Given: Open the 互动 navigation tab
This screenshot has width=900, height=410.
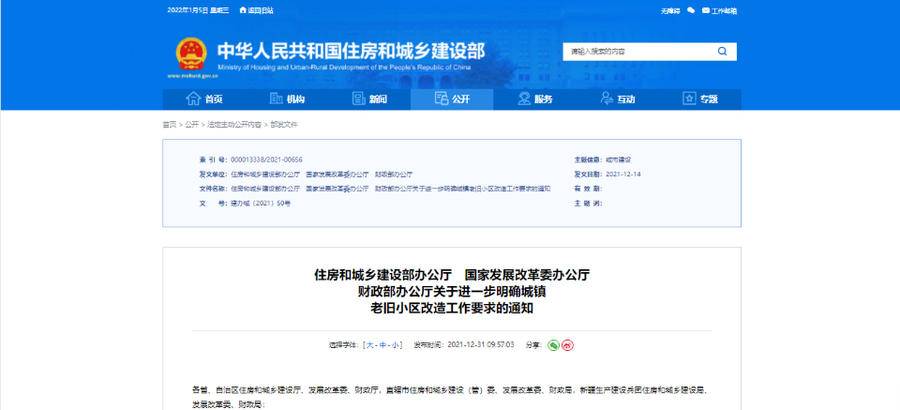Looking at the screenshot, I should point(617,99).
